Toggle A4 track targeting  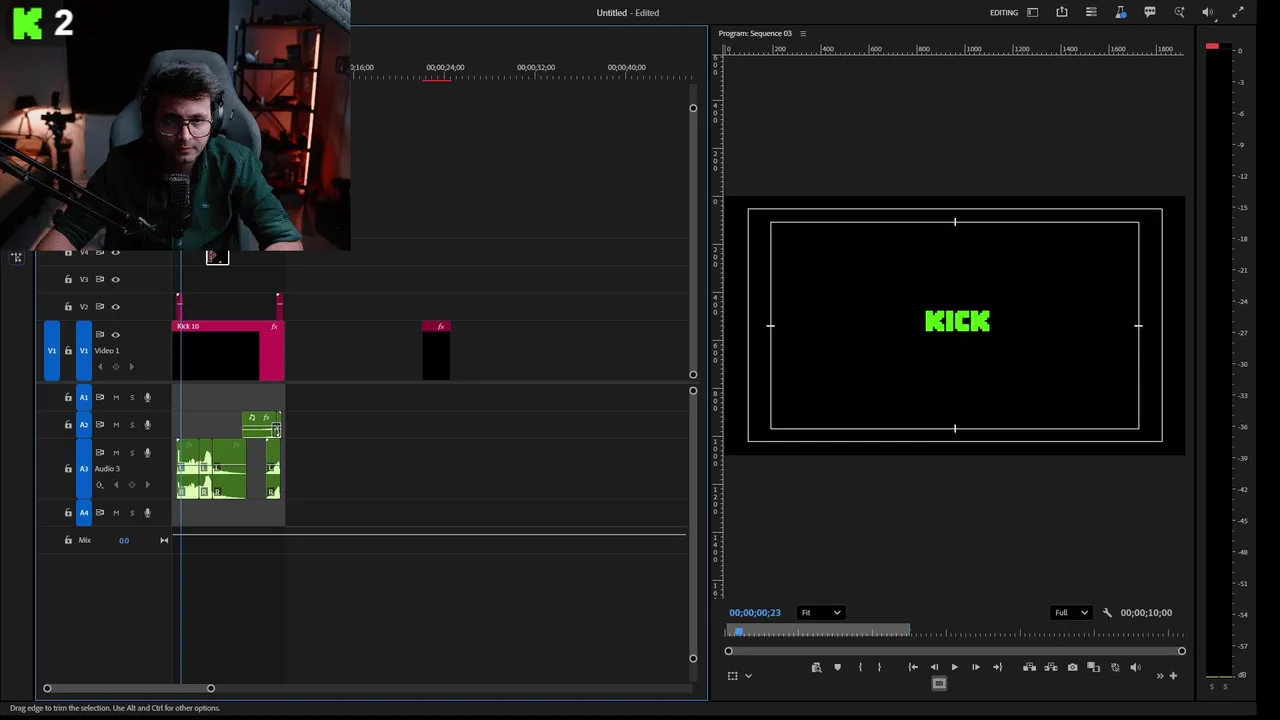click(84, 513)
